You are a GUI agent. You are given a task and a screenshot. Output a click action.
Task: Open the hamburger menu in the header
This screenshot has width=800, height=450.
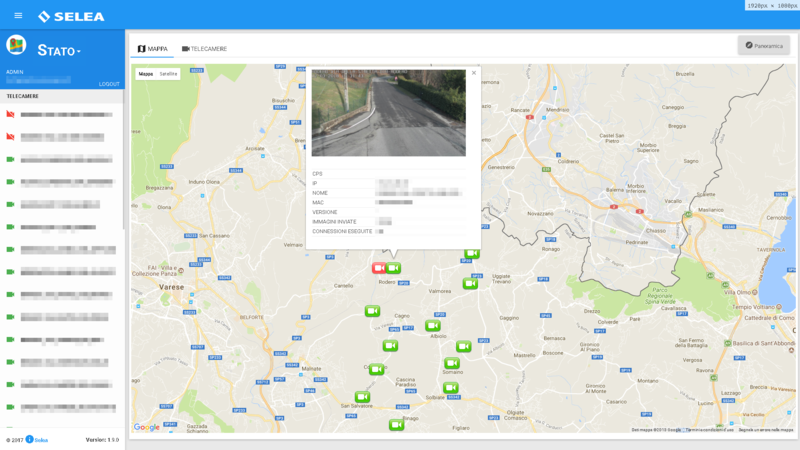point(18,16)
